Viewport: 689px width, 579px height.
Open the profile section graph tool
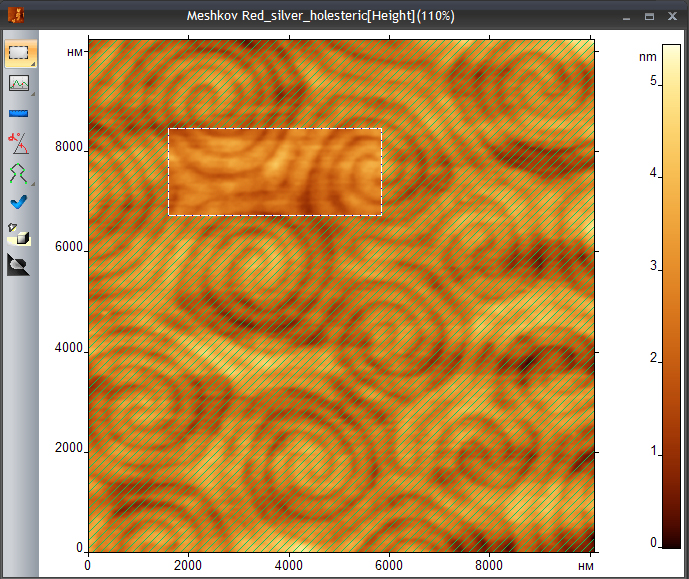tap(19, 83)
